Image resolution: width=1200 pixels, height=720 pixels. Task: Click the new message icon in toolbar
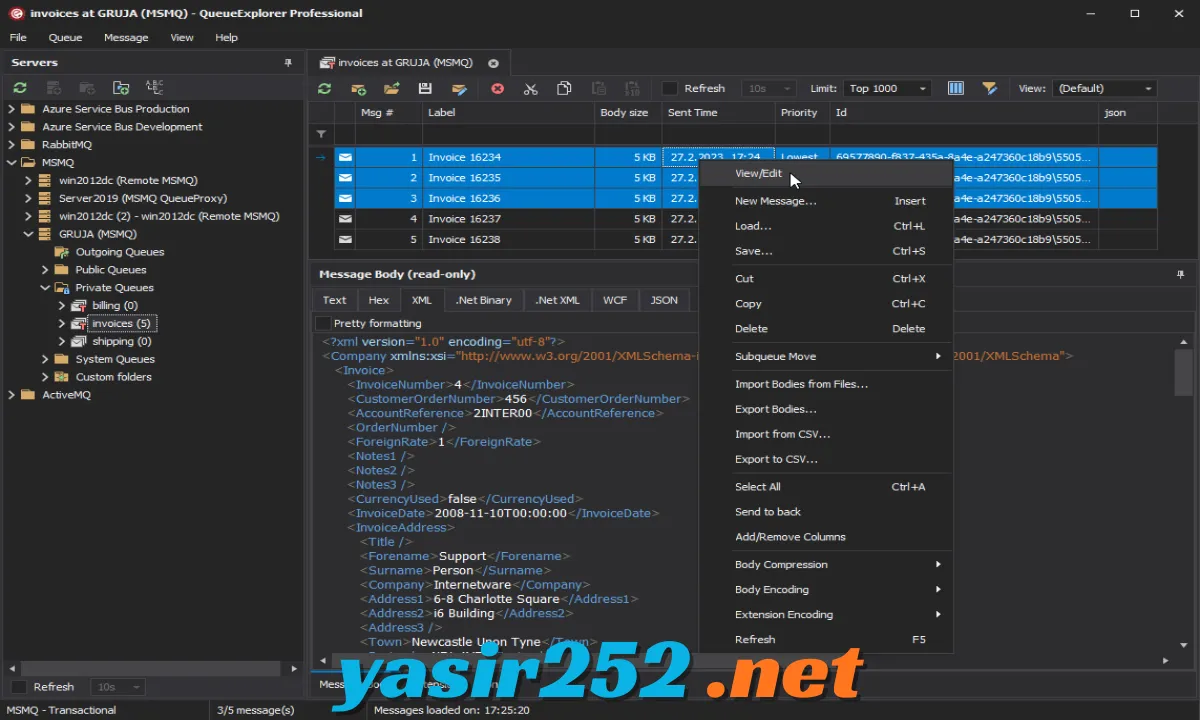pyautogui.click(x=358, y=88)
